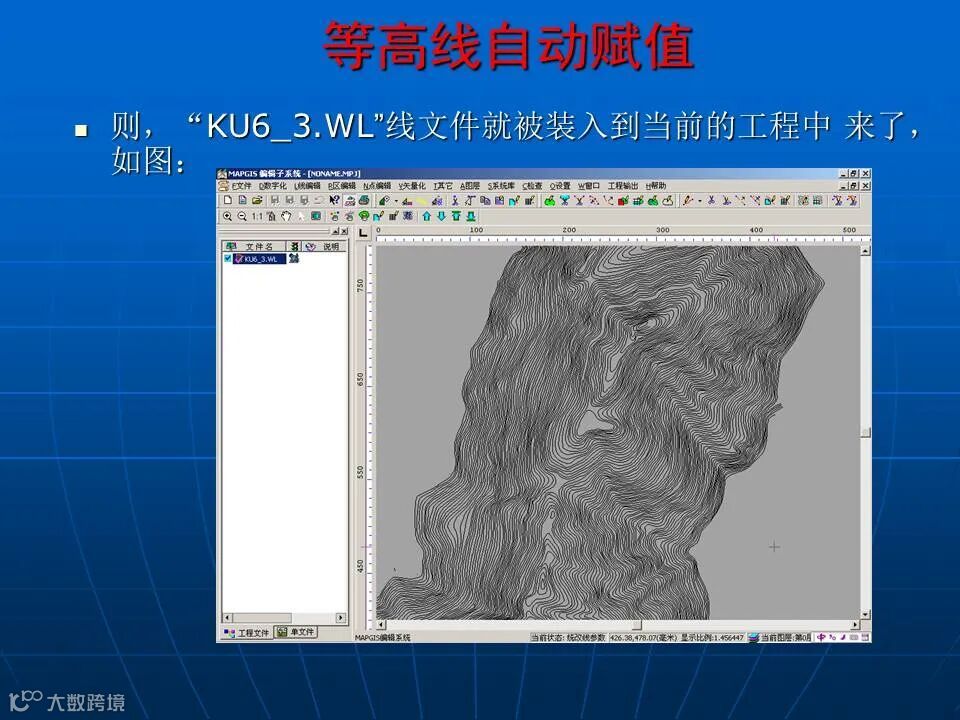Click the red cube edit icon
The width and height of the screenshot is (960, 720).
624,200
